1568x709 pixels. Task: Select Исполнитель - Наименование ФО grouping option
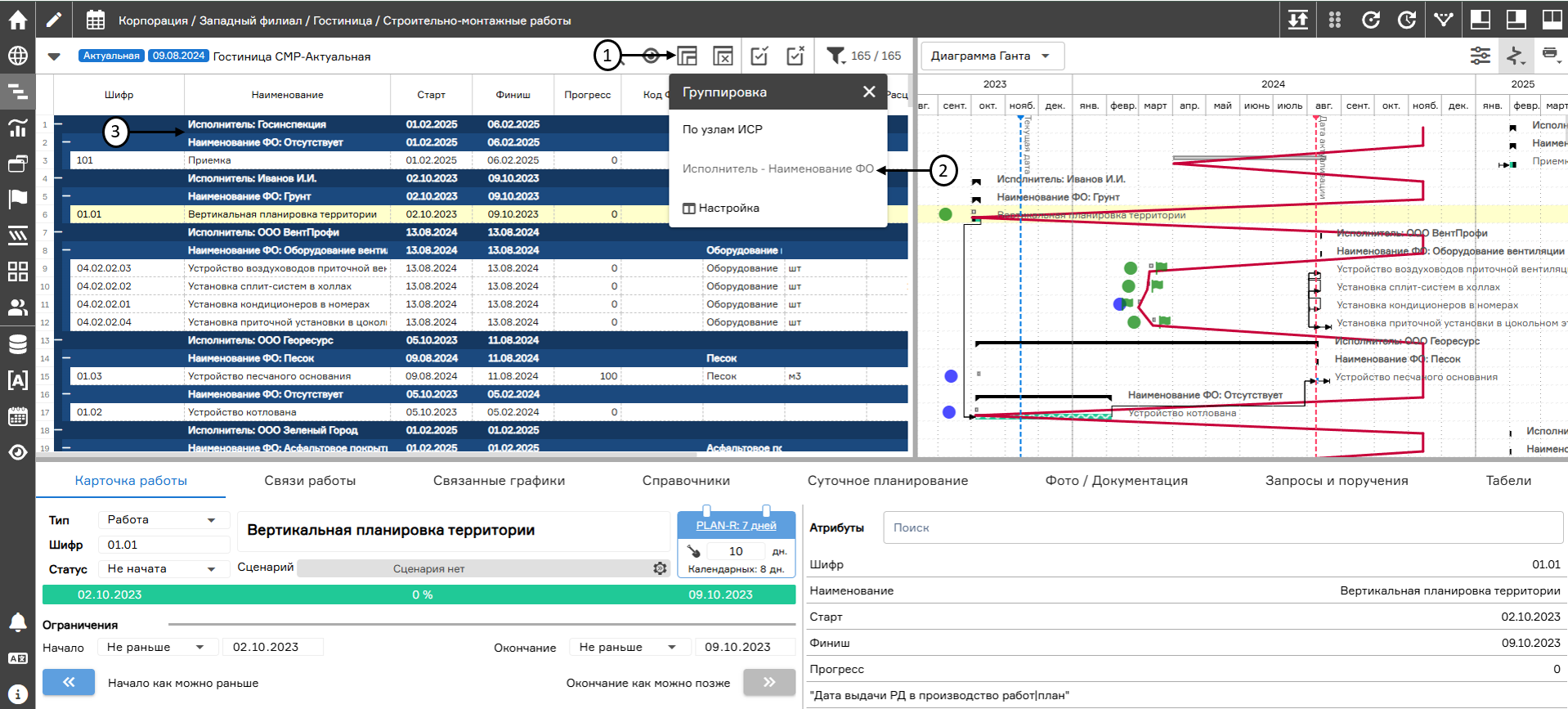click(x=778, y=168)
